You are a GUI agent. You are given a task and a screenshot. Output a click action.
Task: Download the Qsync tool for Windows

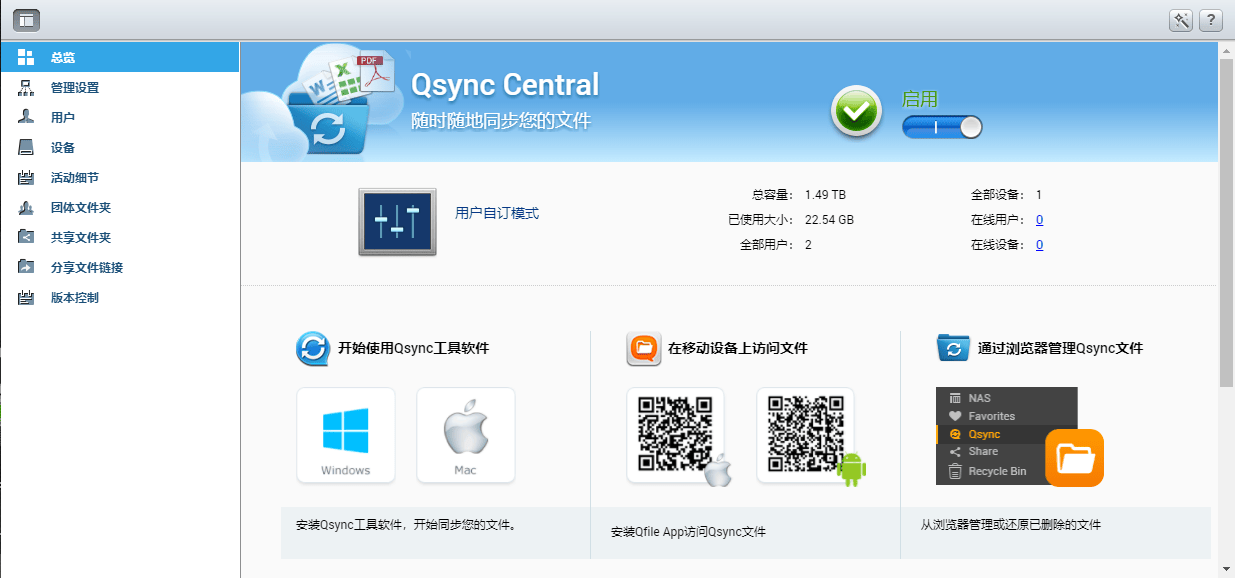click(346, 435)
